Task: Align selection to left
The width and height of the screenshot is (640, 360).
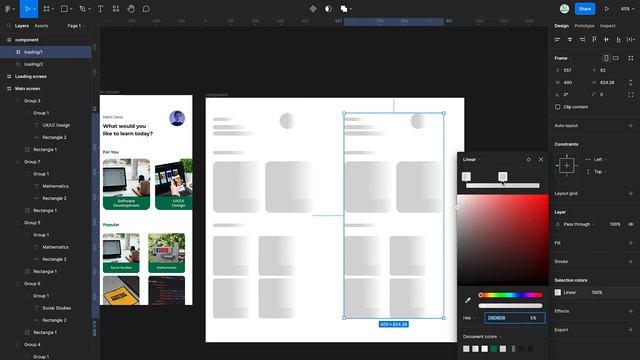Action: (x=558, y=40)
